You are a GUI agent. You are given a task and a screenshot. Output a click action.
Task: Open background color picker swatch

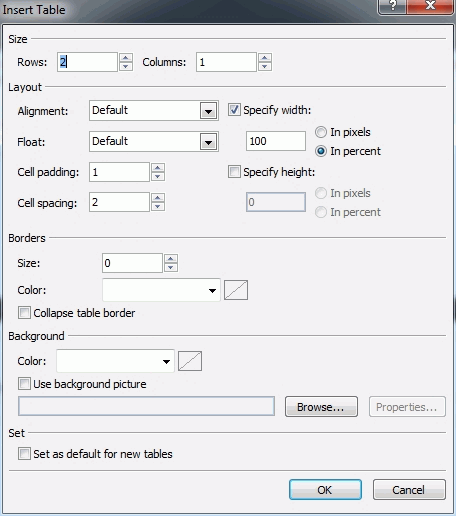click(x=190, y=361)
